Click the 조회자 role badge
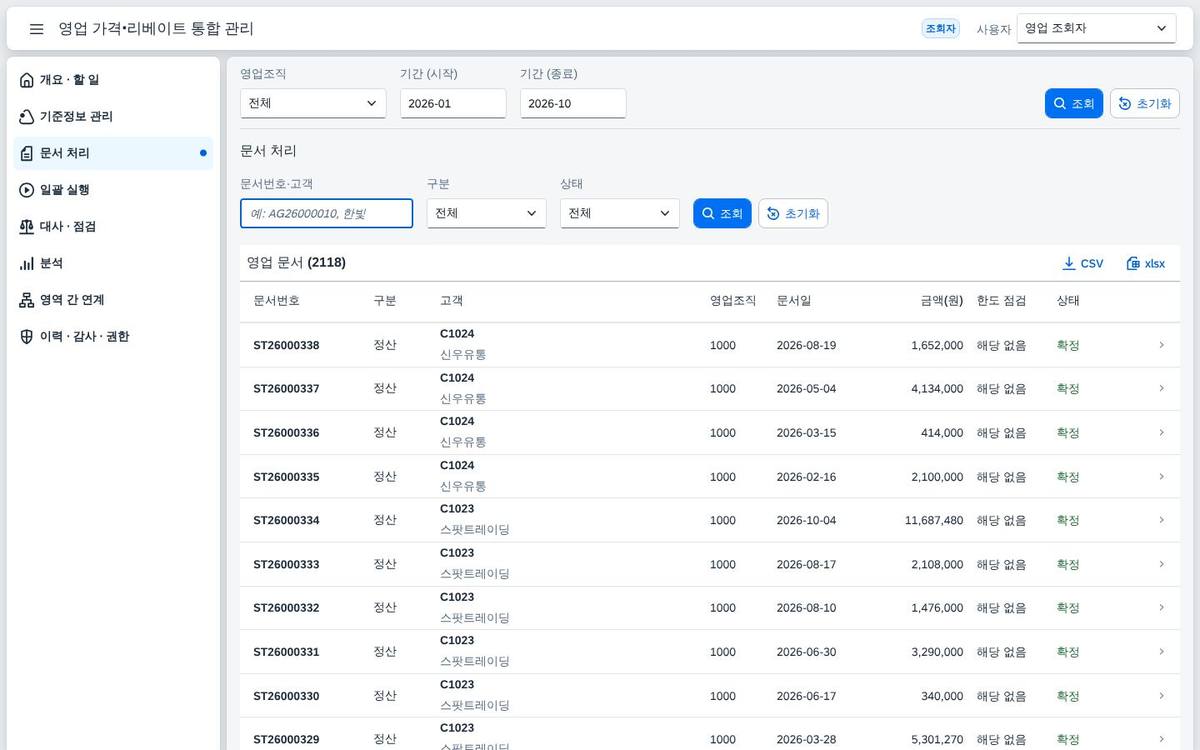This screenshot has width=1200, height=750. point(940,29)
